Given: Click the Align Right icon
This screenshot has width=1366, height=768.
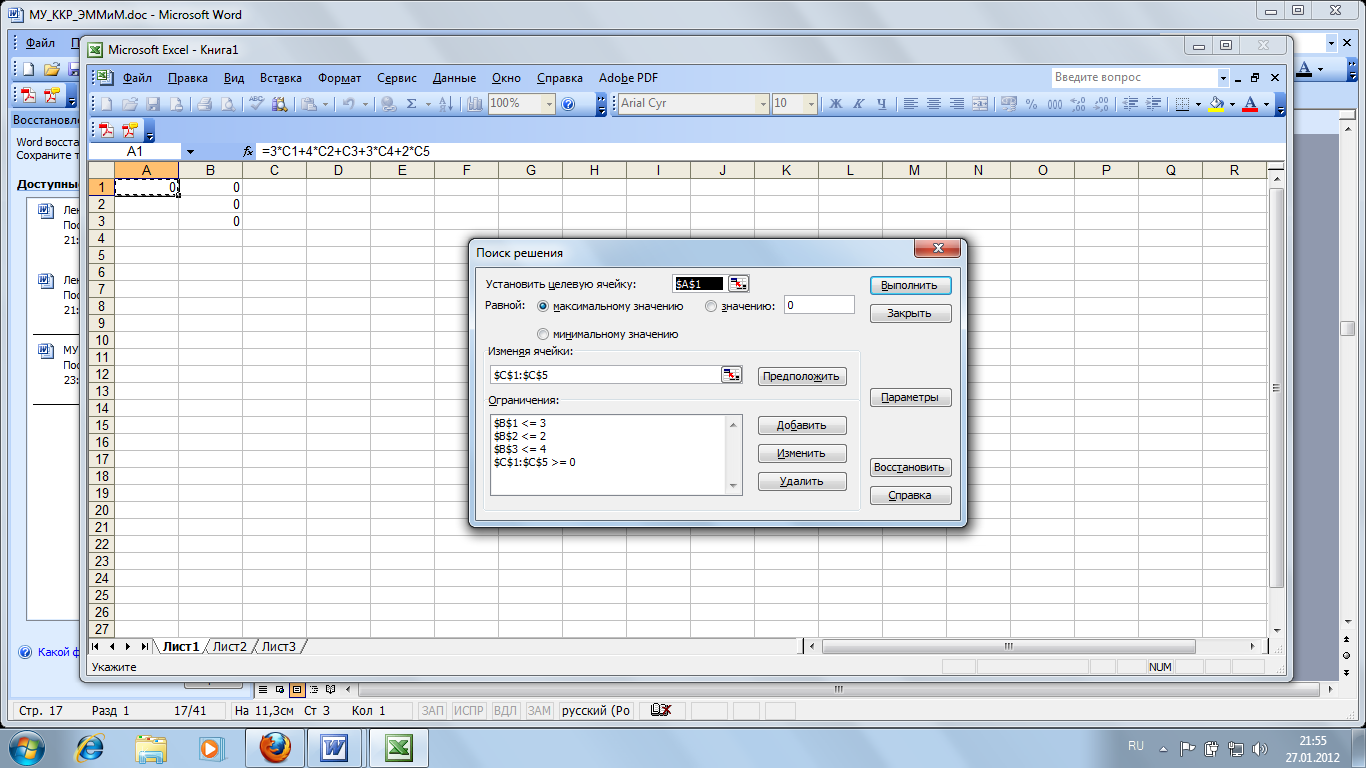Looking at the screenshot, I should point(957,103).
